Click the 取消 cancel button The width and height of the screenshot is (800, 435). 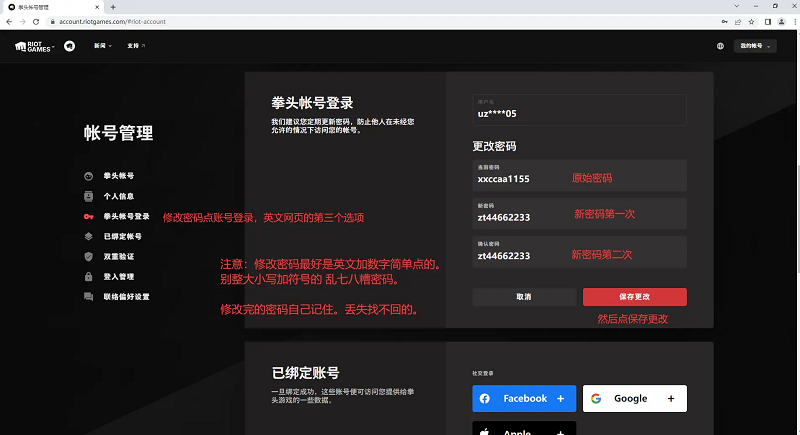524,297
